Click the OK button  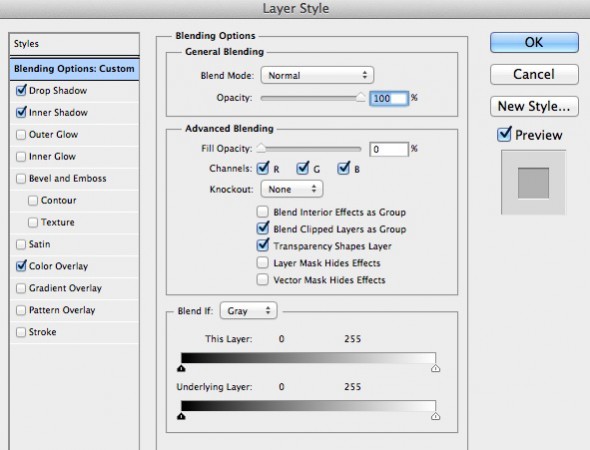pyautogui.click(x=534, y=42)
